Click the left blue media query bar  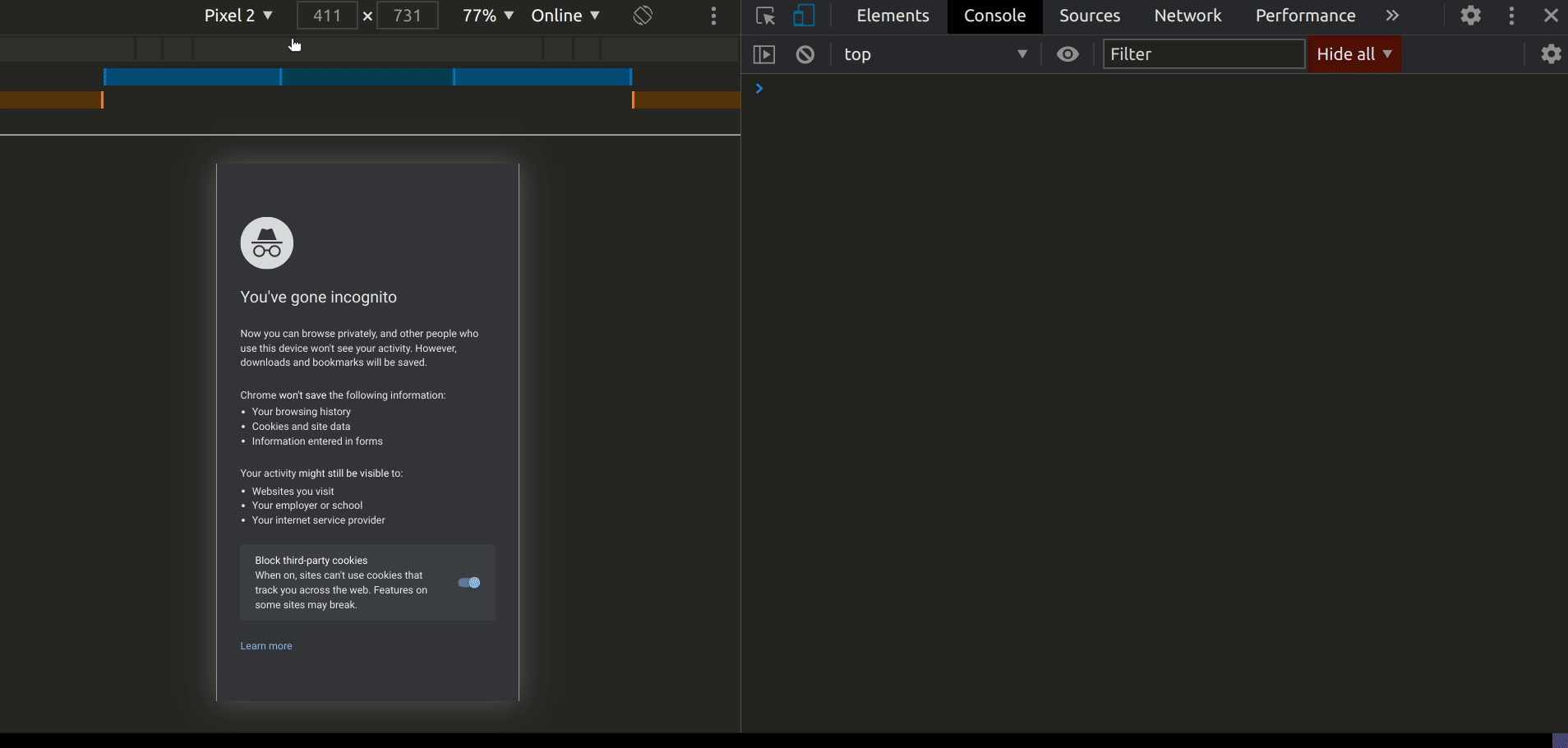[192, 77]
